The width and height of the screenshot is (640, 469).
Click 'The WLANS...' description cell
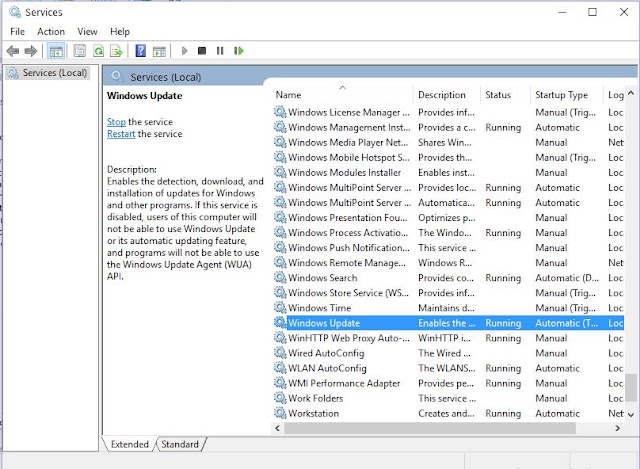click(447, 368)
